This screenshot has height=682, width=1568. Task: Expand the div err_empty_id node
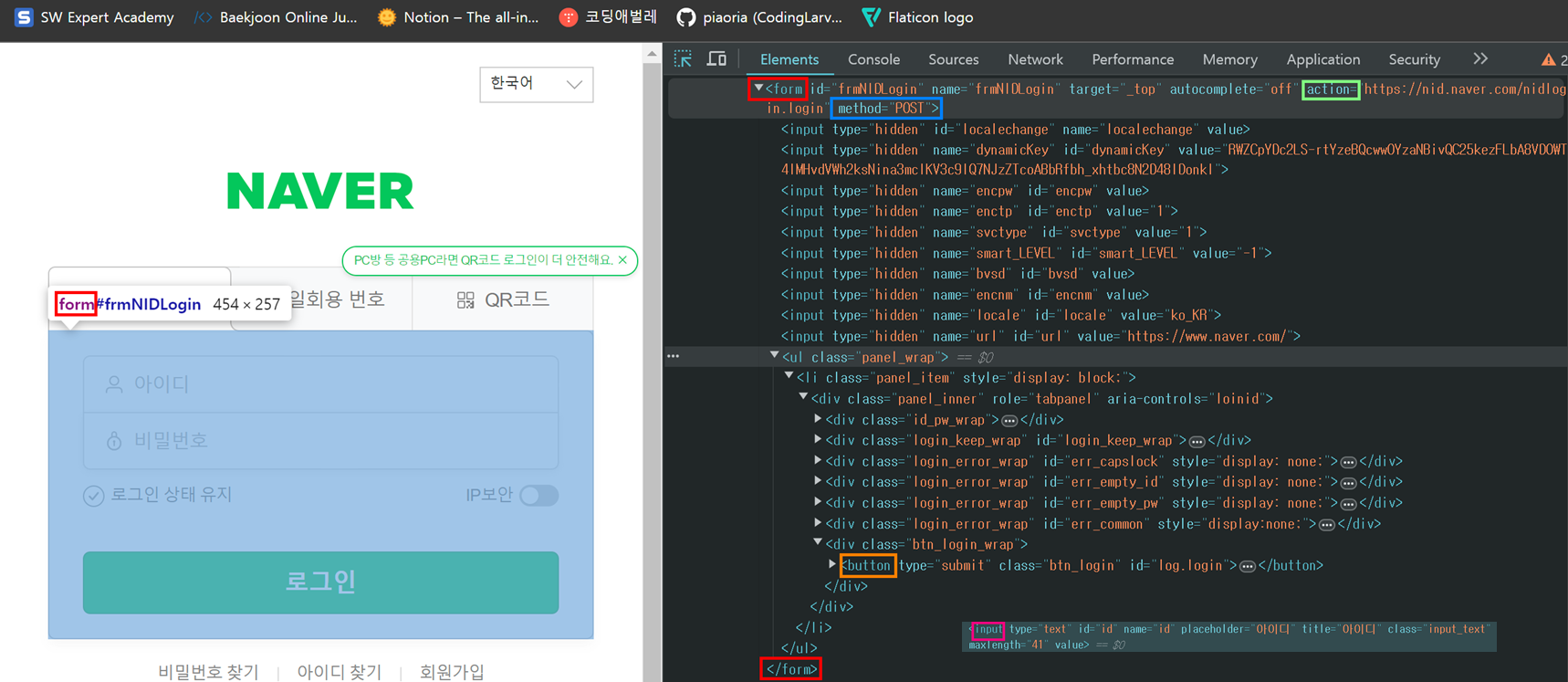click(818, 481)
